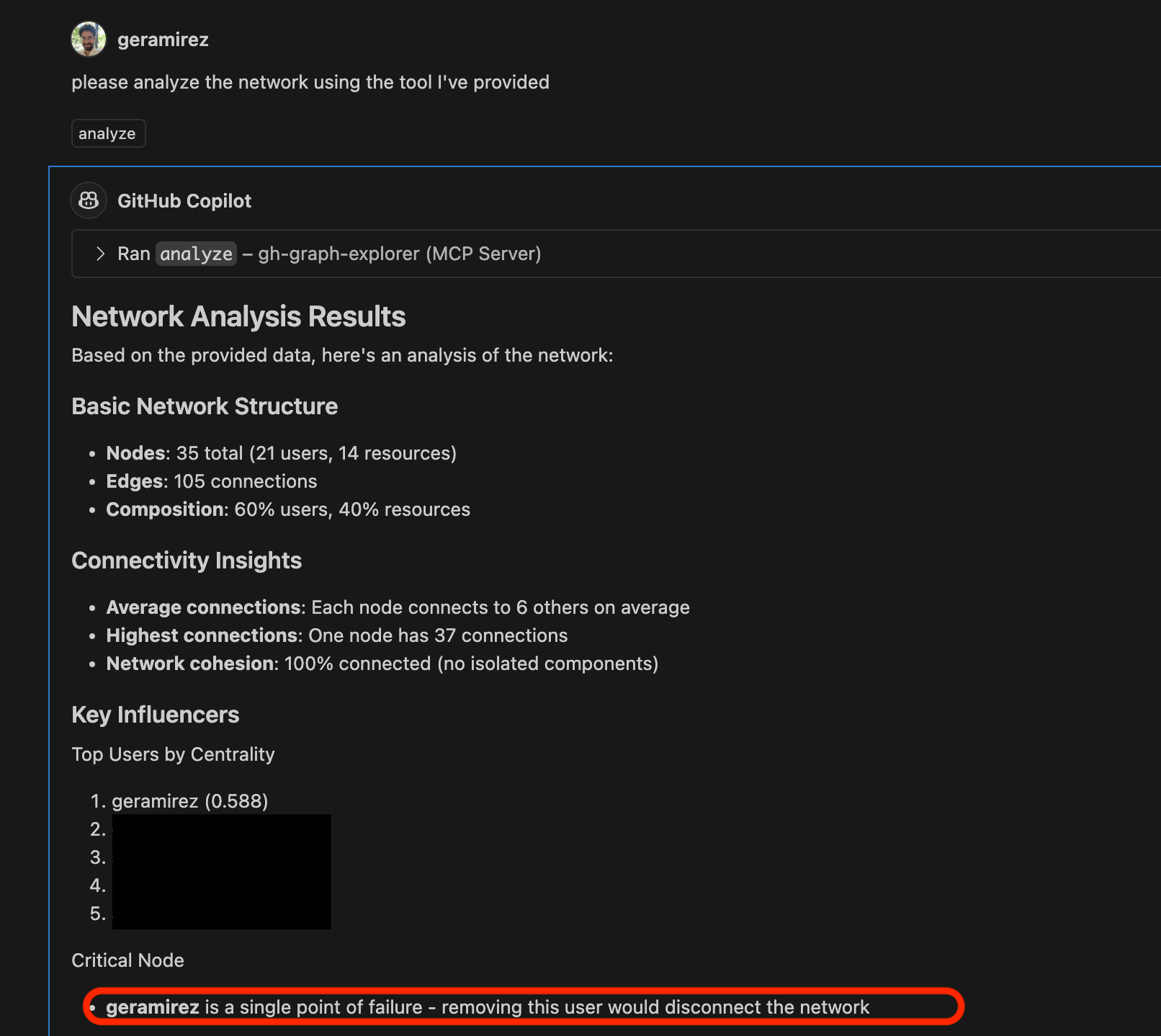The width and height of the screenshot is (1161, 1036).
Task: Click the GitHub Copilot name label
Action: click(184, 201)
